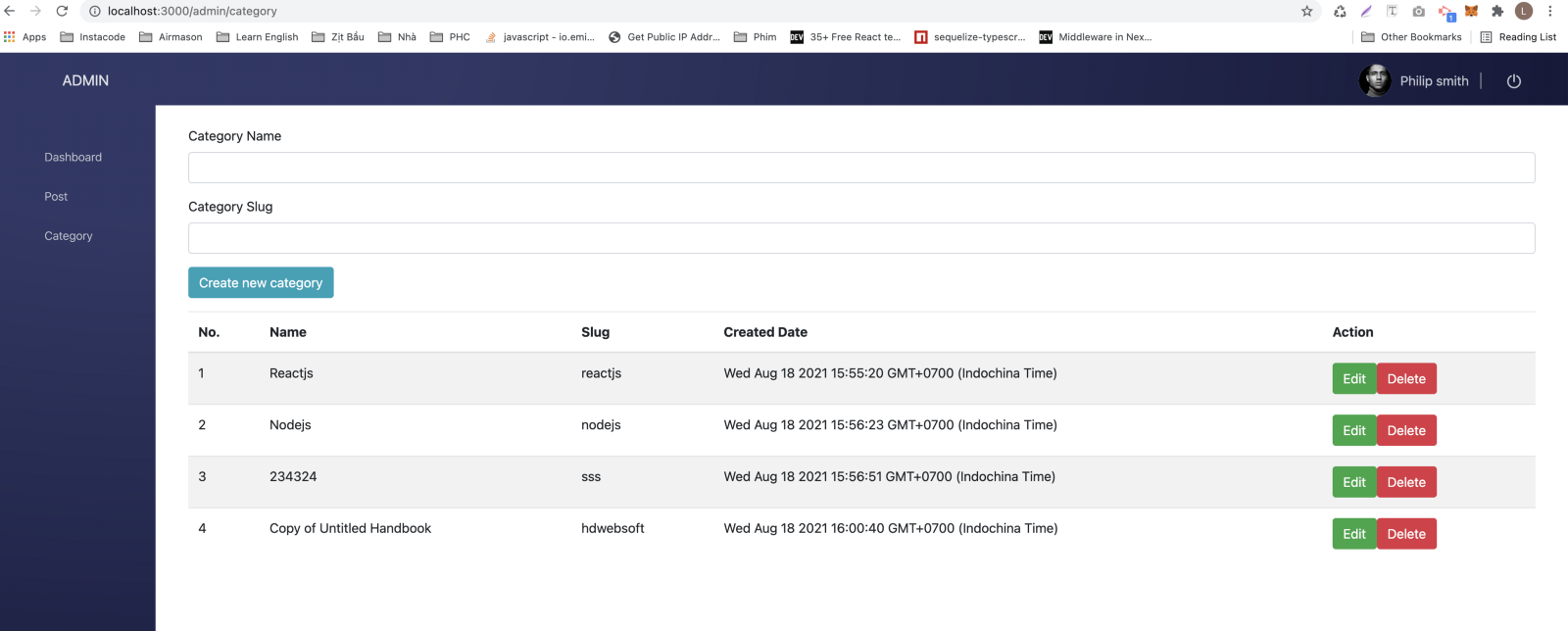The image size is (1568, 631).
Task: Delete the Copy of Untitled Handbook category
Action: (1406, 534)
